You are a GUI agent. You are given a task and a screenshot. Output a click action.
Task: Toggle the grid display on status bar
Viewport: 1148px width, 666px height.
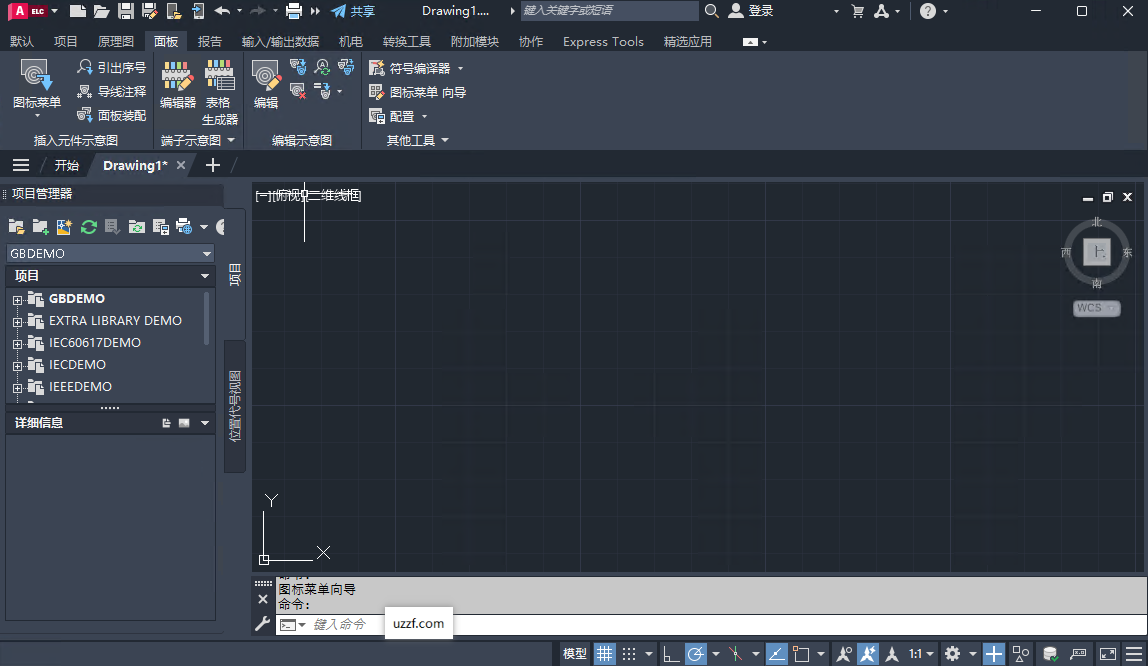(x=605, y=652)
